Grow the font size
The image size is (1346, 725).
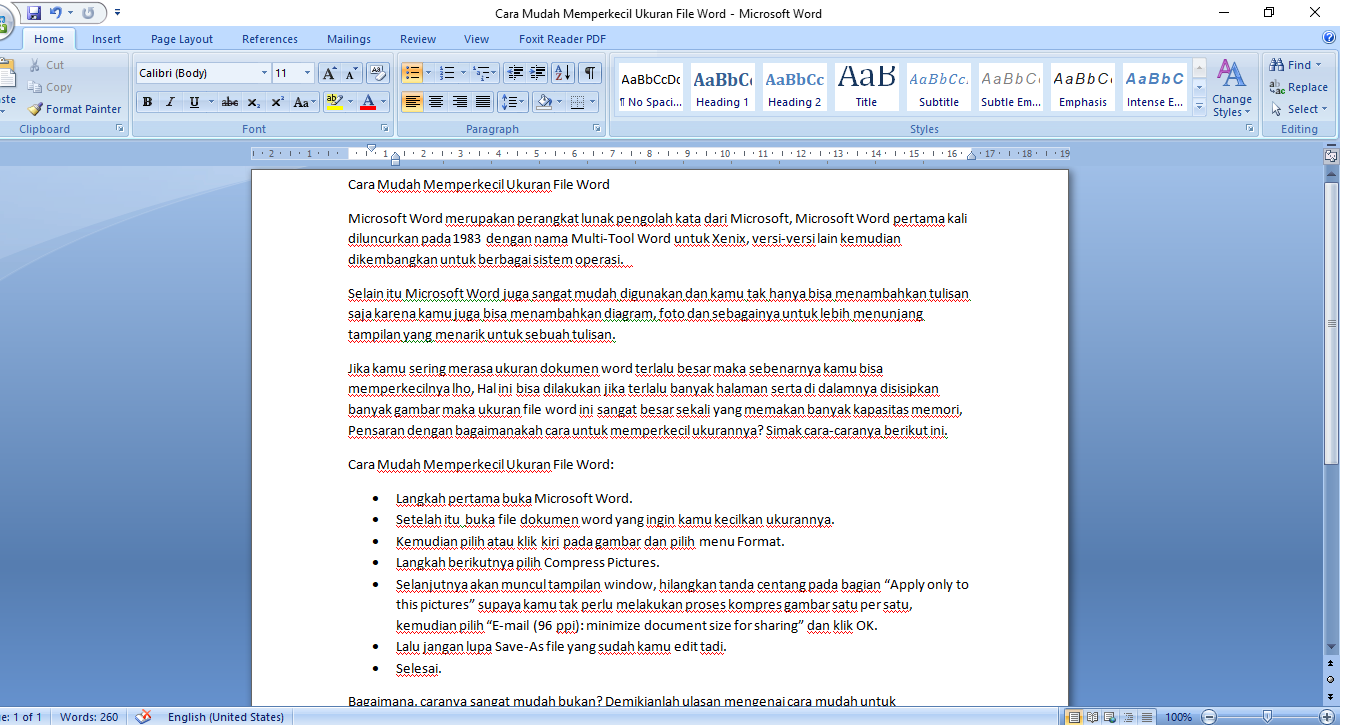tap(329, 73)
